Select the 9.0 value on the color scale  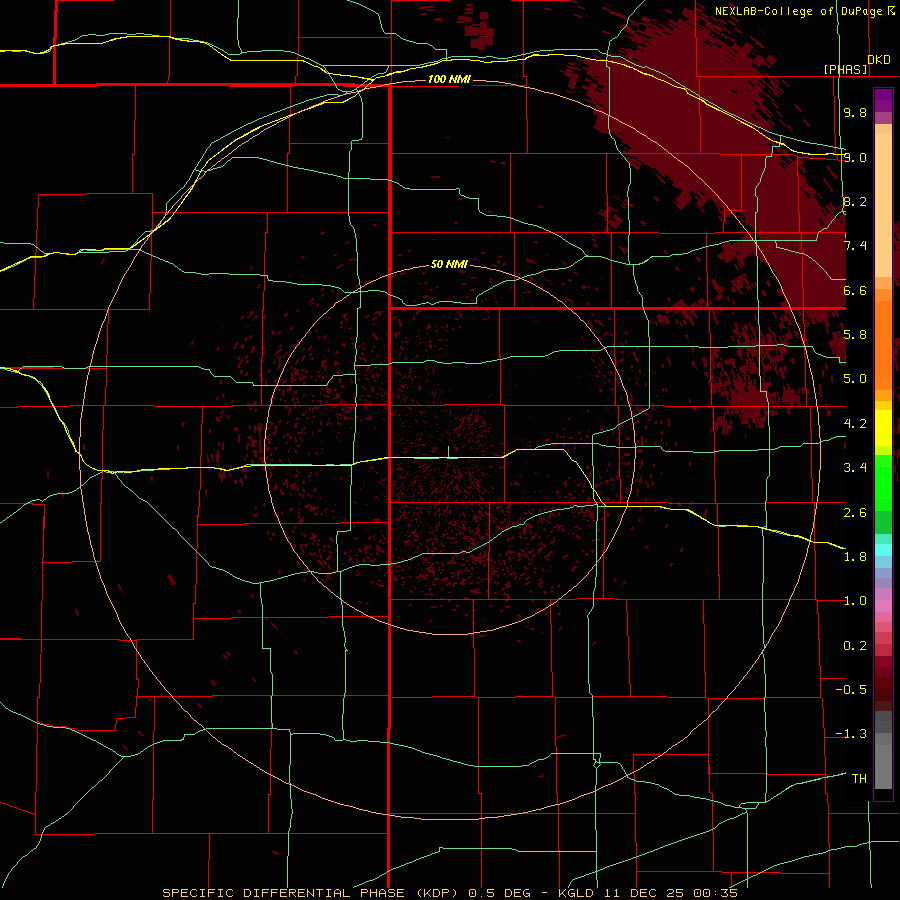tap(855, 157)
